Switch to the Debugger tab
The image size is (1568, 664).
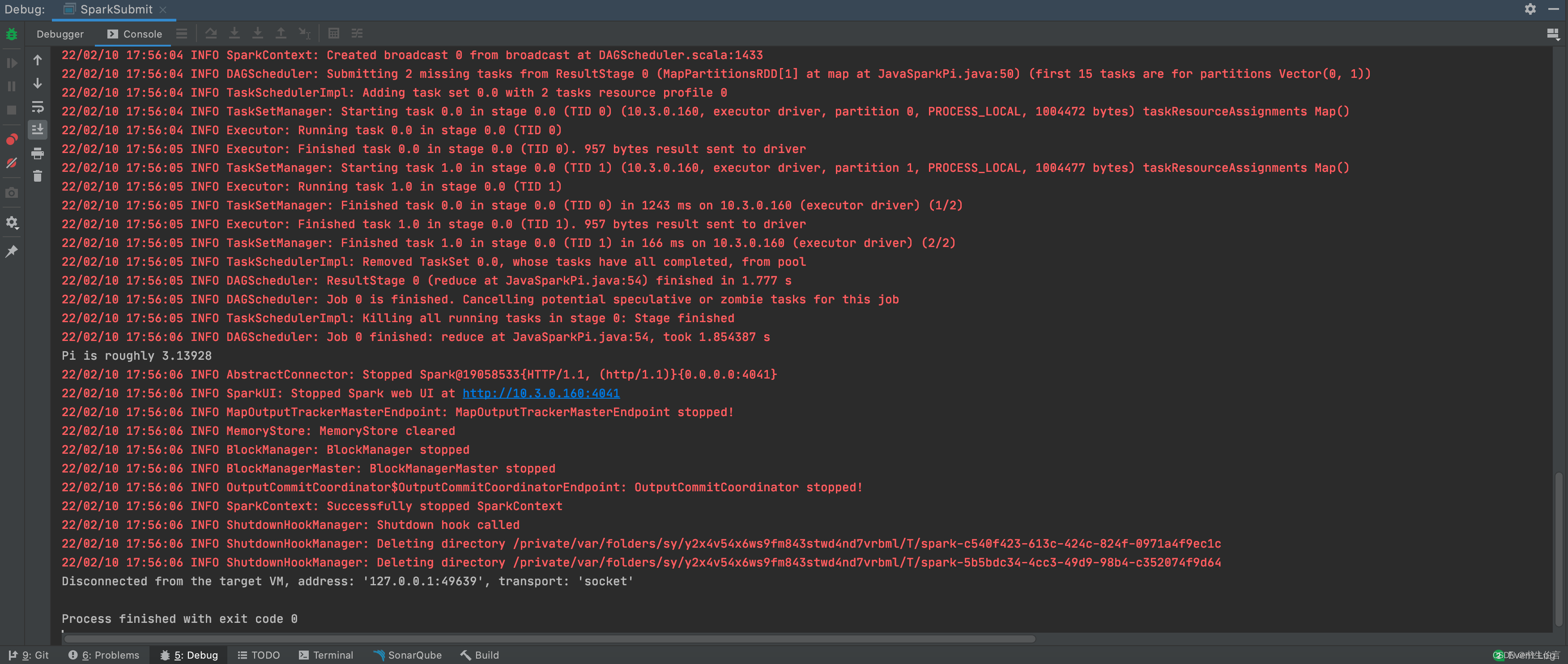(60, 34)
